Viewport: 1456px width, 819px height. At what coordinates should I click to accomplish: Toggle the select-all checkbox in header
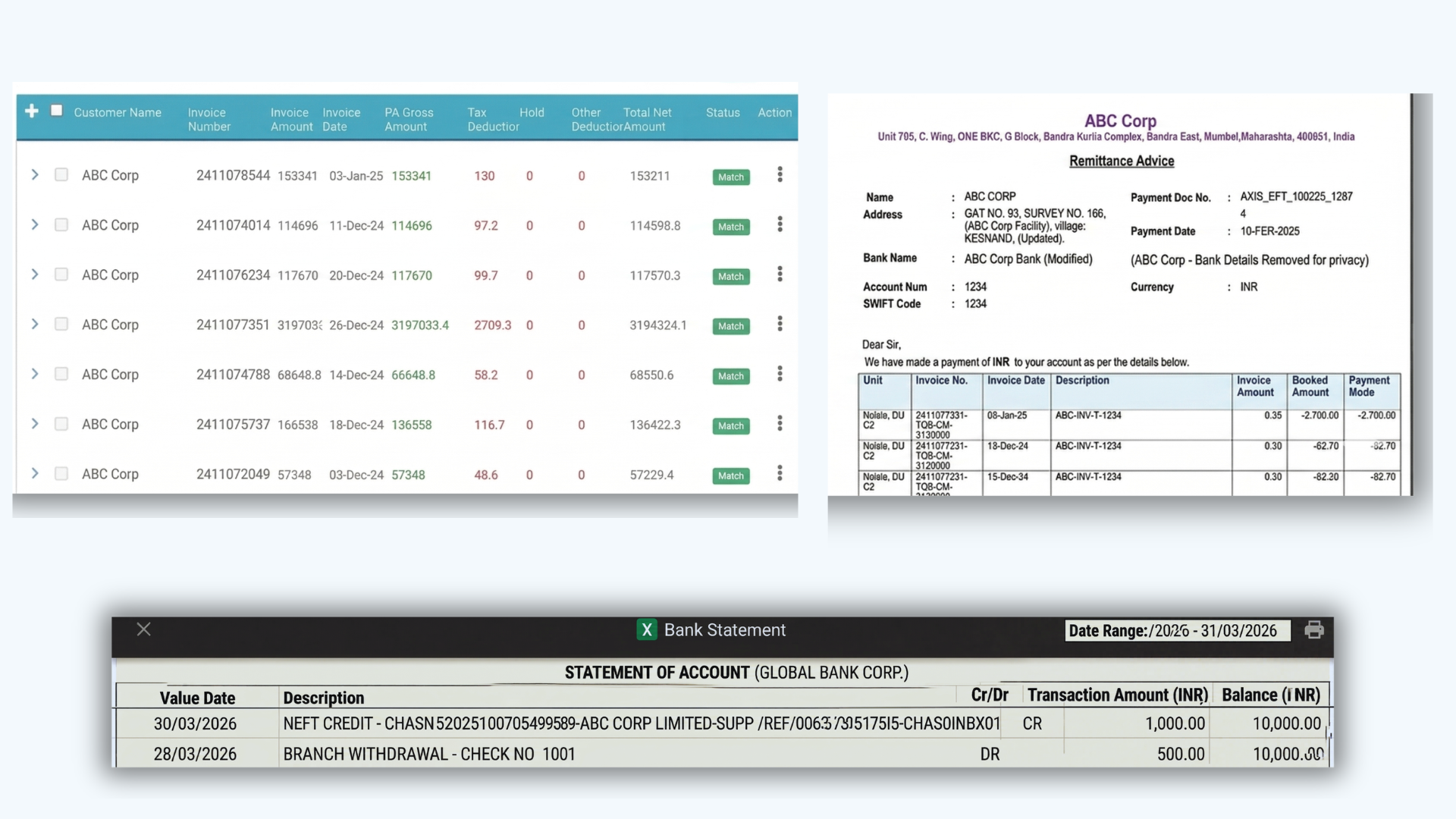pos(57,111)
